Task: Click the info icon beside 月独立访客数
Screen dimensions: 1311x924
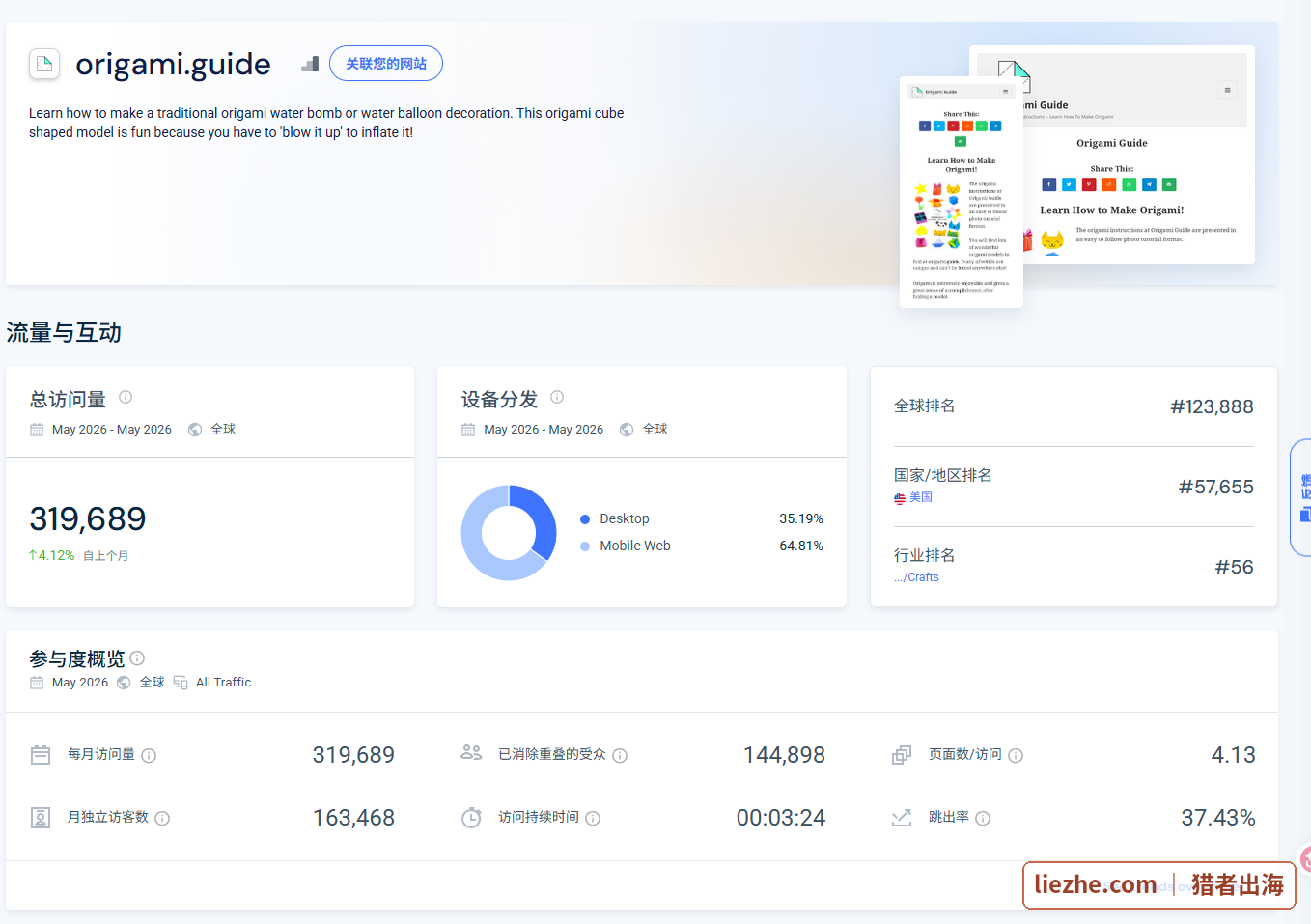Action: (162, 819)
